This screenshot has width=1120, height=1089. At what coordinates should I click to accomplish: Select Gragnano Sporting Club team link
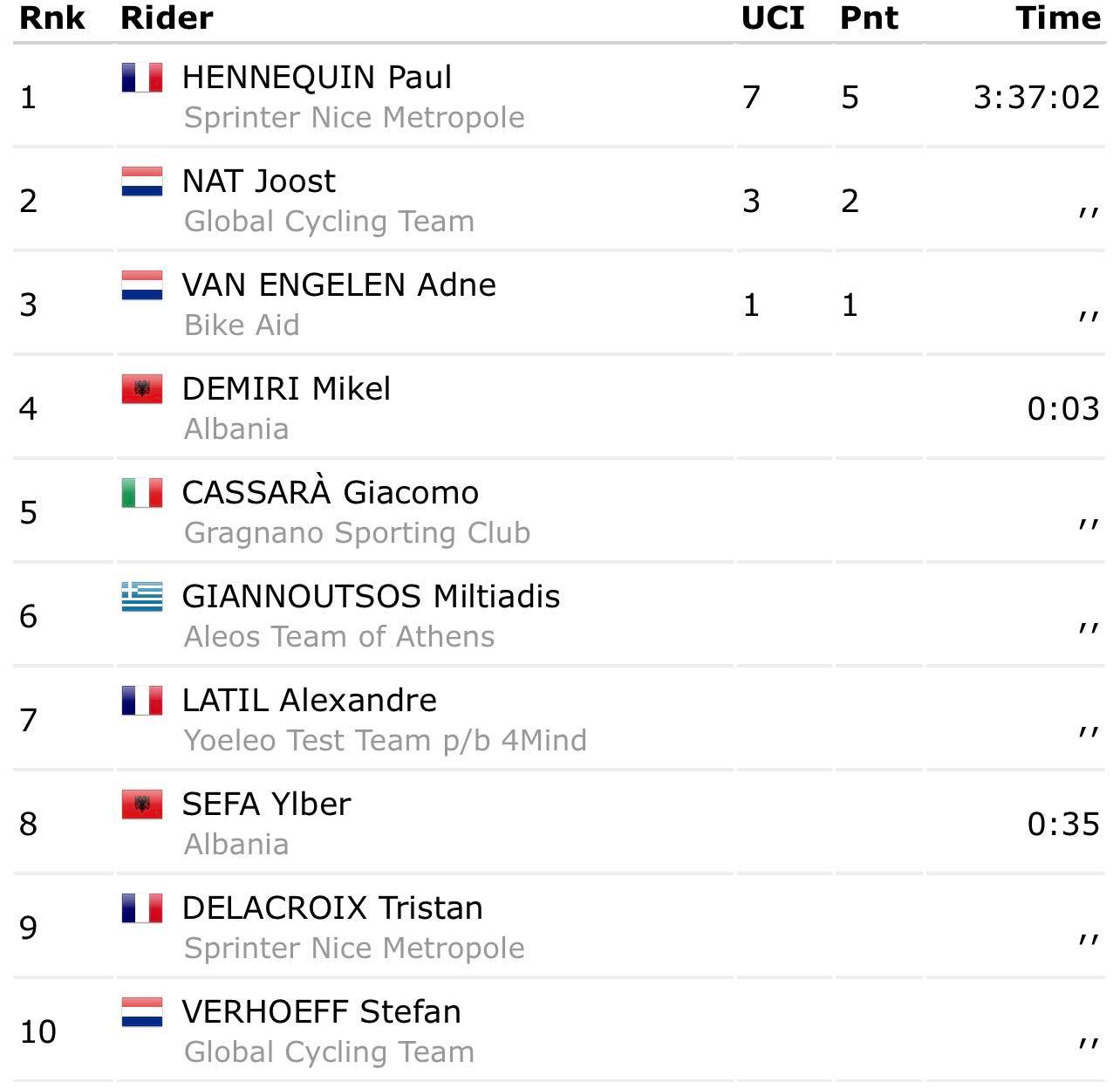357,533
